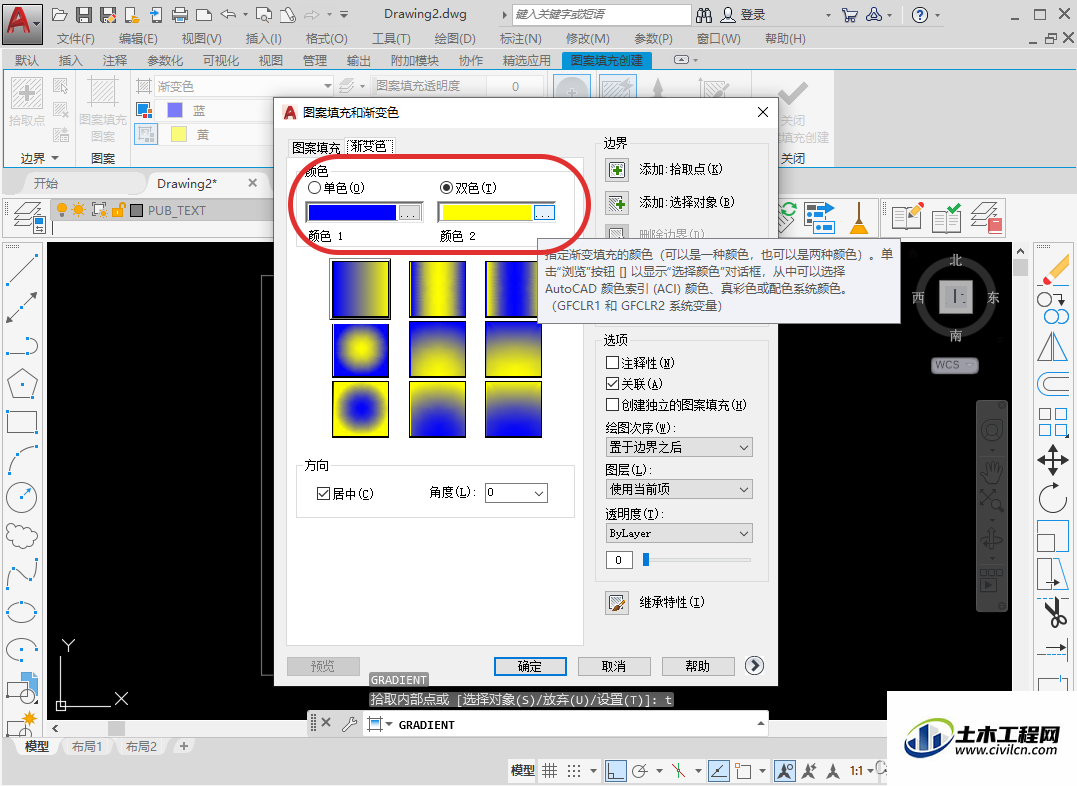The image size is (1077, 786).
Task: Switch to the Hatch tab in dialog
Action: click(x=316, y=147)
